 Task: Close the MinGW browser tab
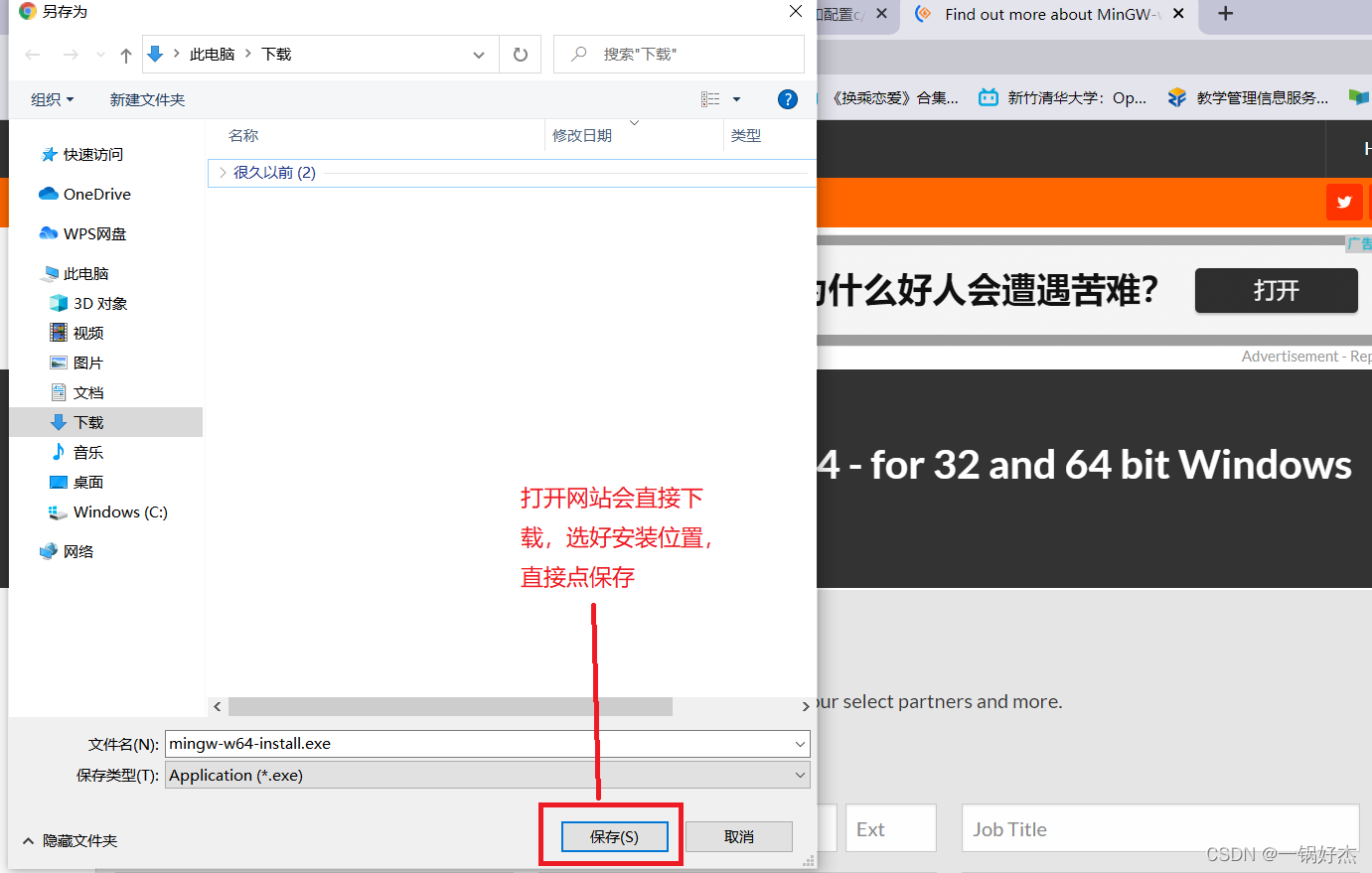tap(1178, 14)
